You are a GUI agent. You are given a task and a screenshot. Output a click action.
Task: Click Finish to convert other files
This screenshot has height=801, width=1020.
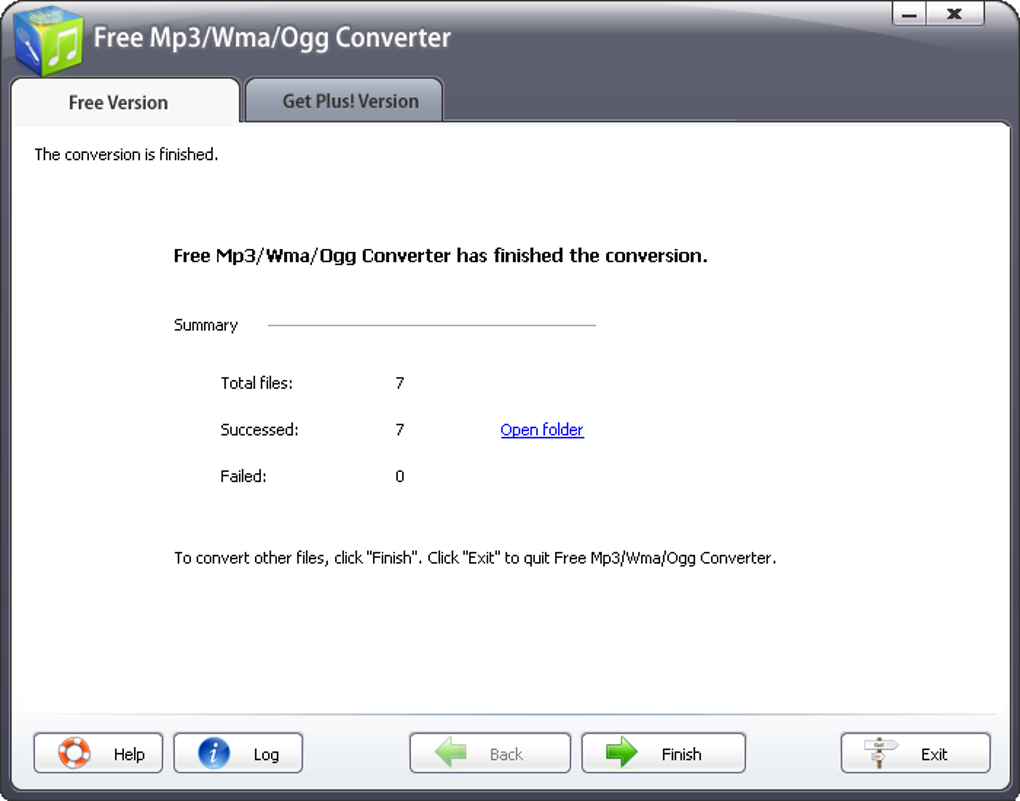pyautogui.click(x=663, y=753)
